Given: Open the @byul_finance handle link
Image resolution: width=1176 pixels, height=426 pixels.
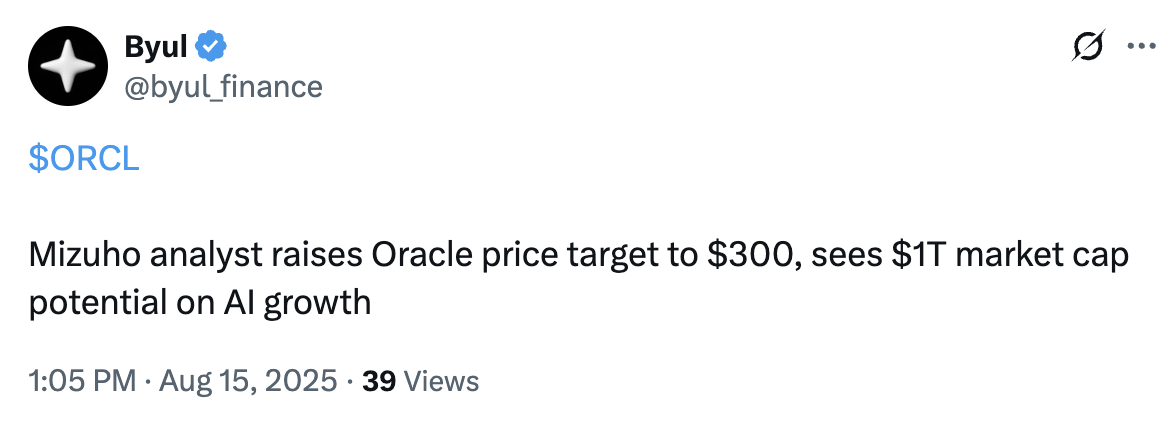Looking at the screenshot, I should (x=223, y=87).
